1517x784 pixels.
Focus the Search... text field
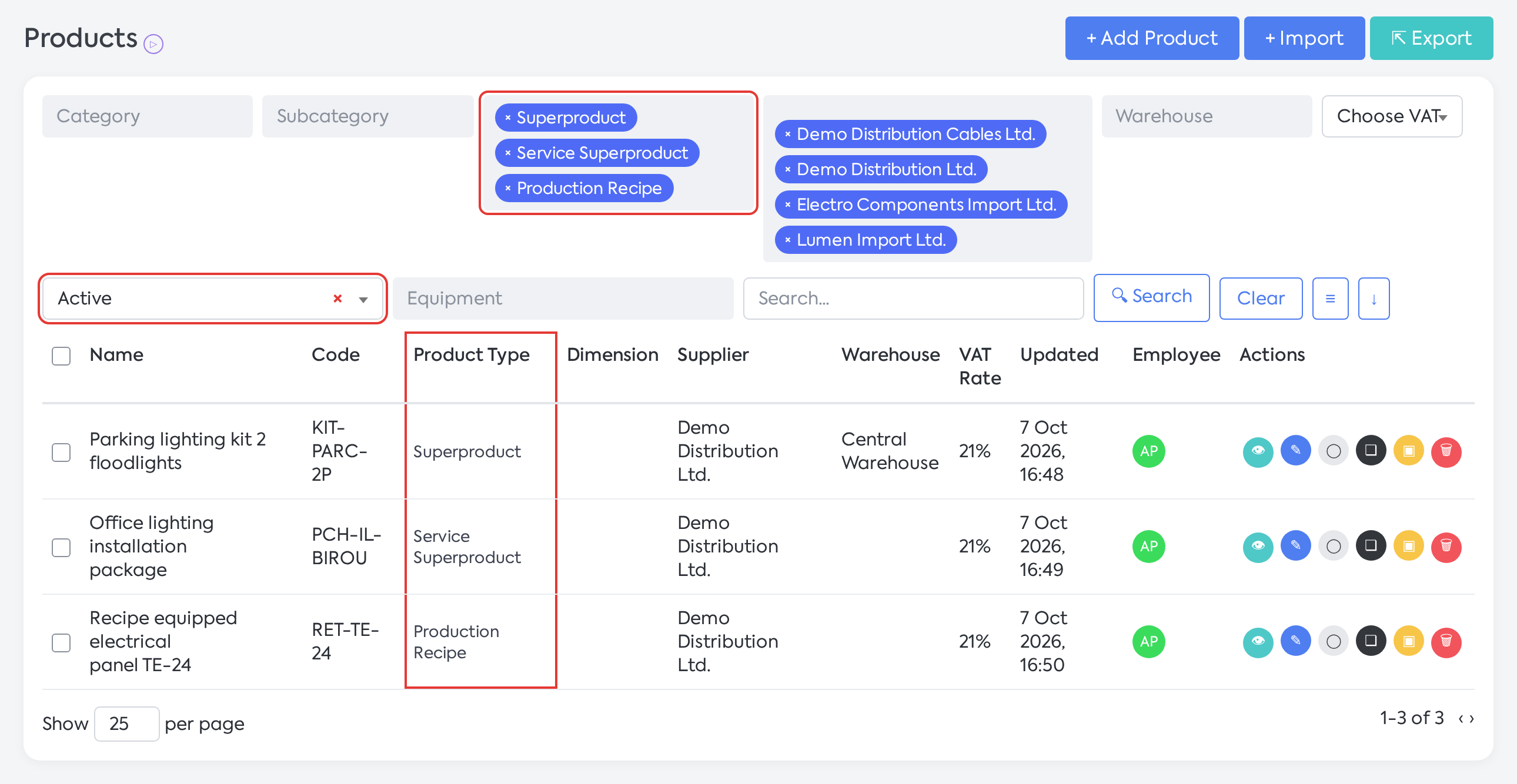coord(913,299)
